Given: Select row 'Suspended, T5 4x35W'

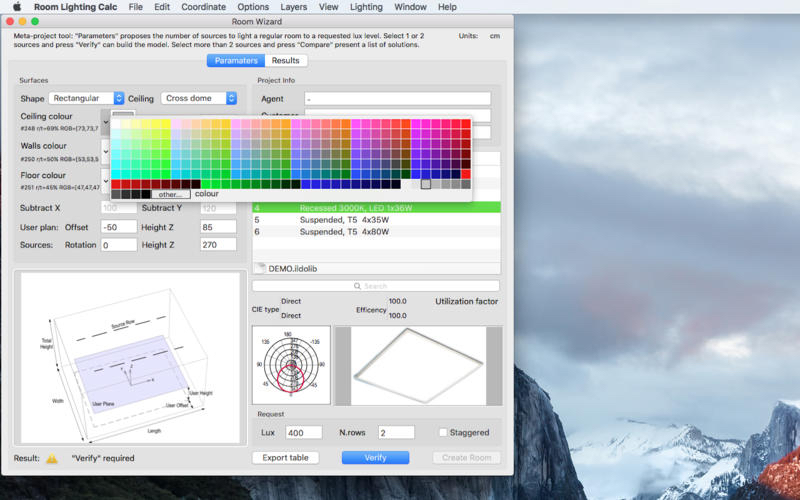Looking at the screenshot, I should point(376,220).
